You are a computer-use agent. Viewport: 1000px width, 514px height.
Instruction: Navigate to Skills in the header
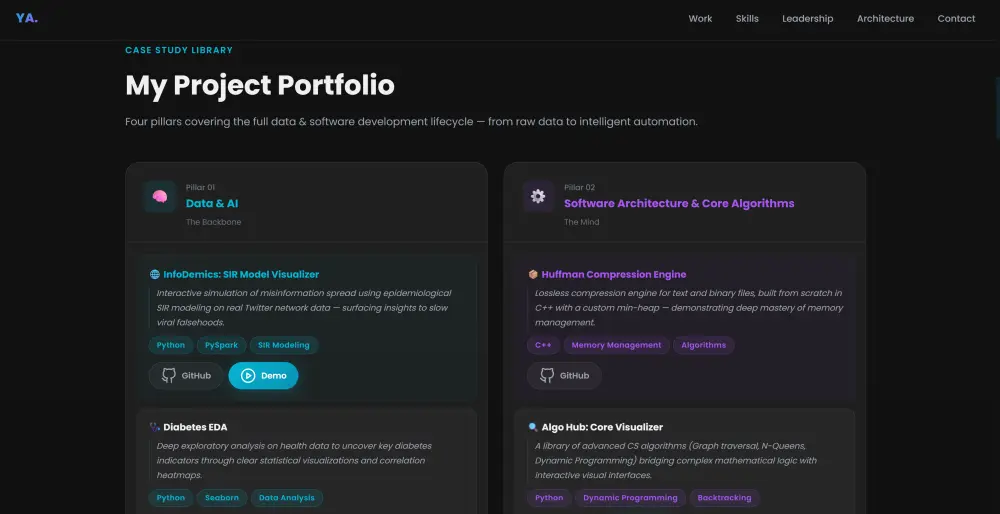coord(747,19)
